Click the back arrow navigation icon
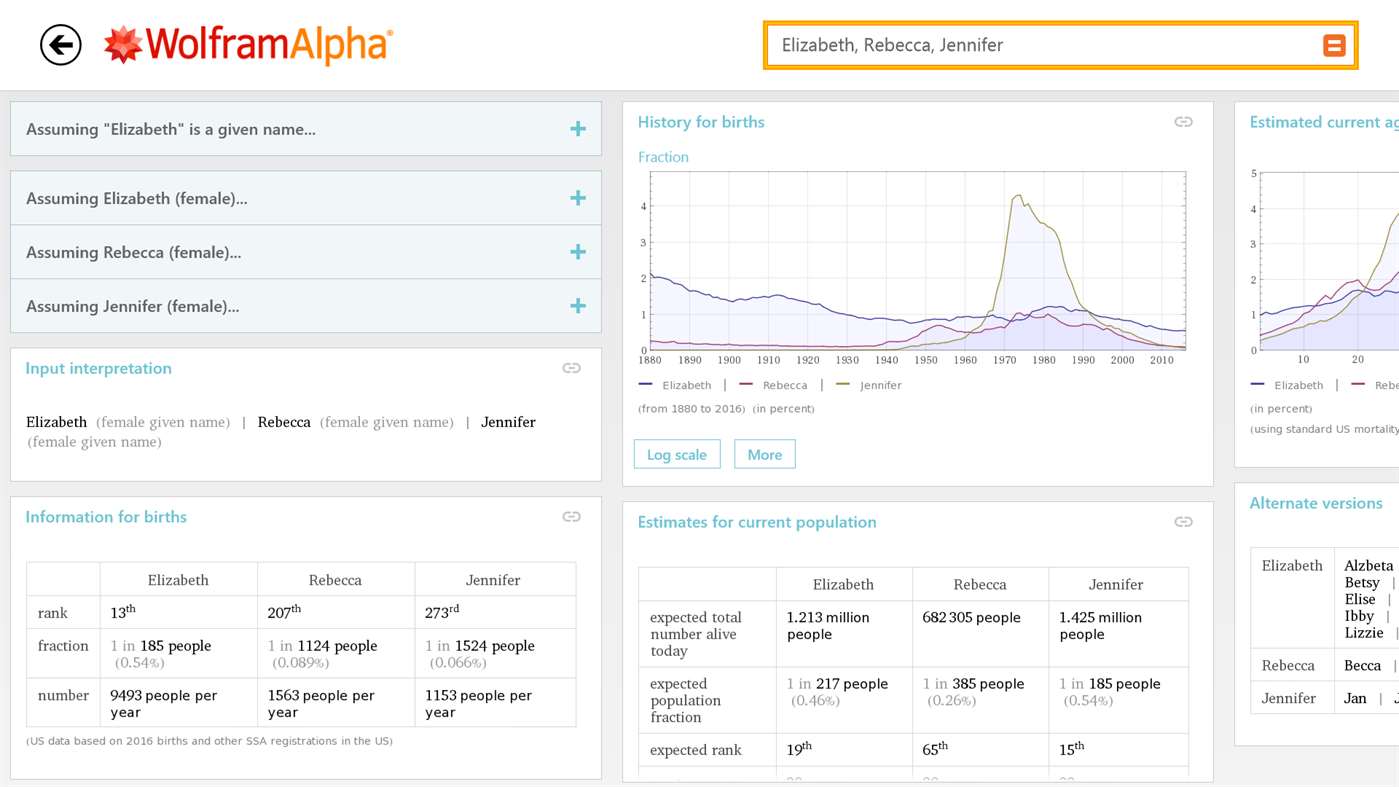 point(60,44)
